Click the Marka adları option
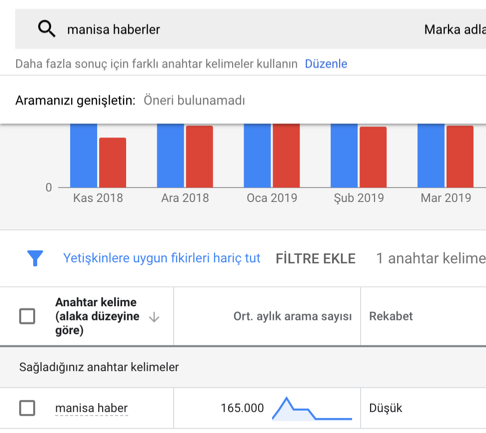 coord(455,29)
